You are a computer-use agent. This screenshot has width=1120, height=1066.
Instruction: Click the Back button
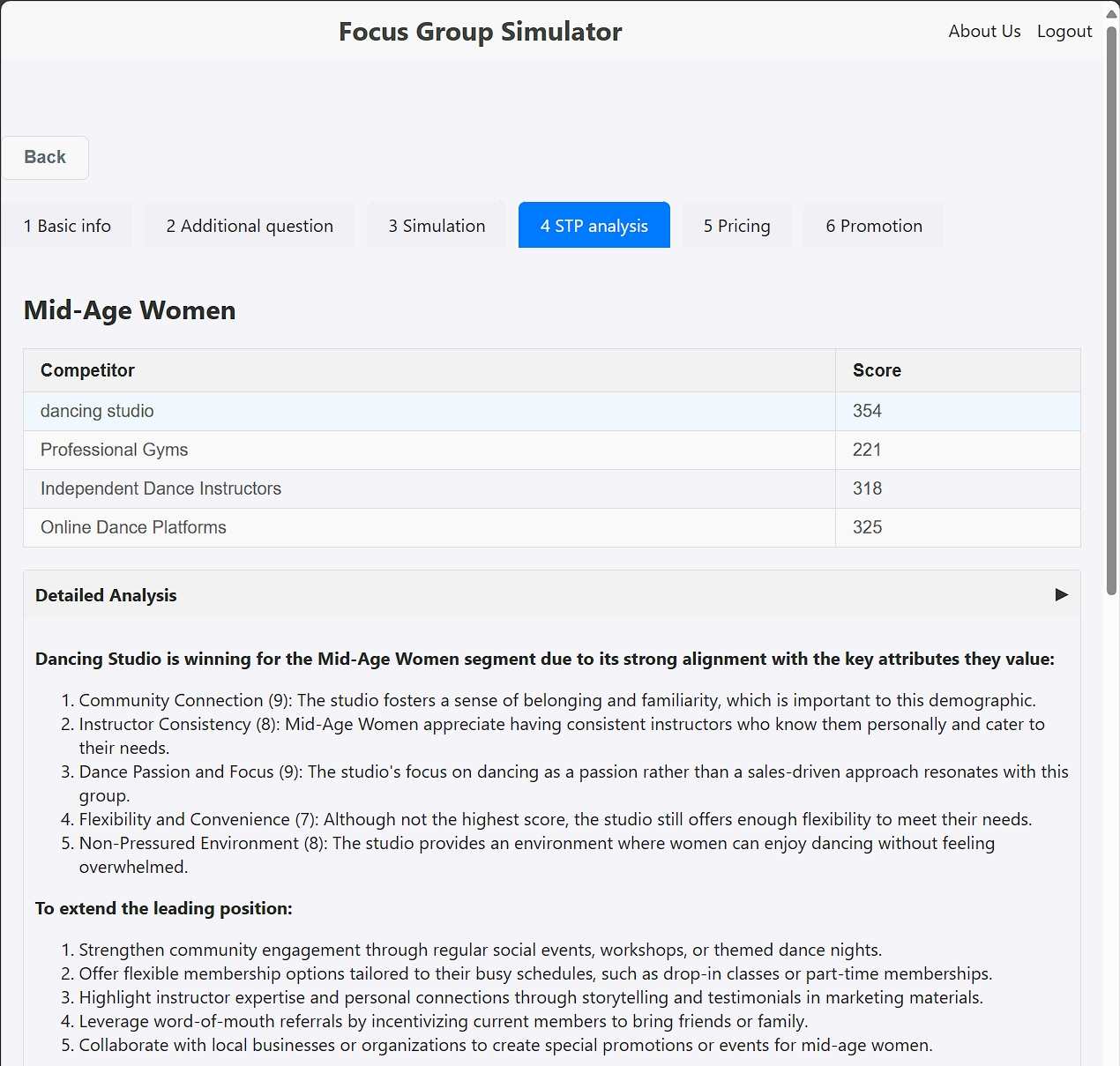[x=45, y=158]
